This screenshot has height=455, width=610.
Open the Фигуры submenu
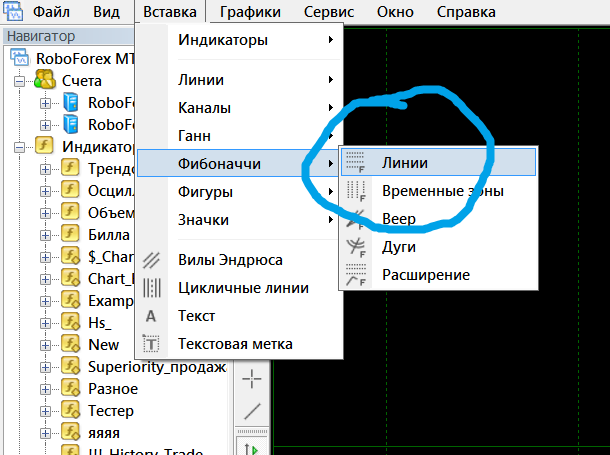[239, 192]
